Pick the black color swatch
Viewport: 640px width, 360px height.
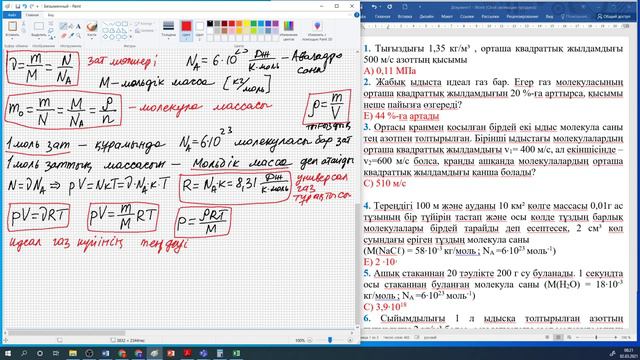(x=210, y=23)
